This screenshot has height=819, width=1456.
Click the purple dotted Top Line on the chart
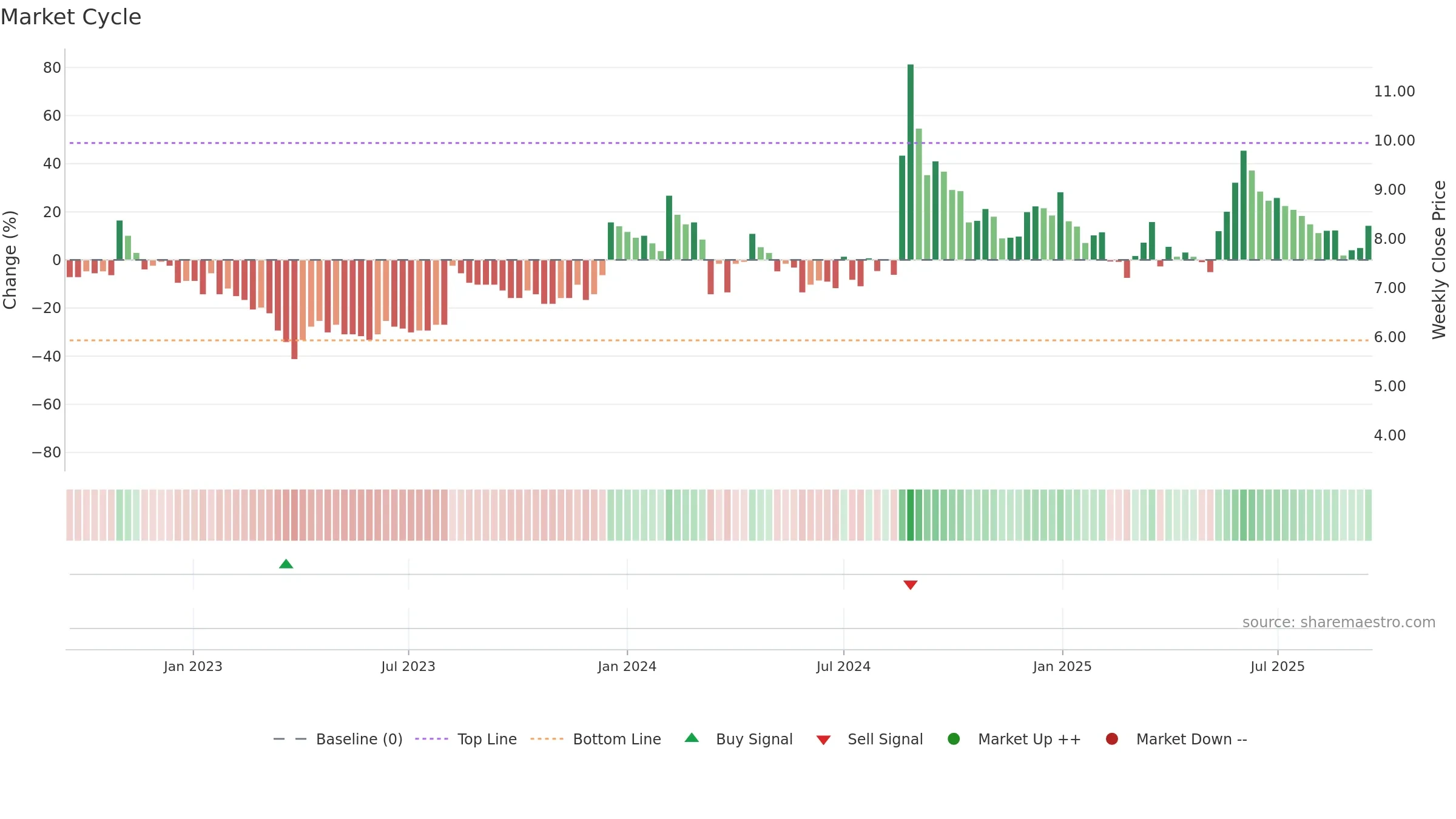coord(719,143)
